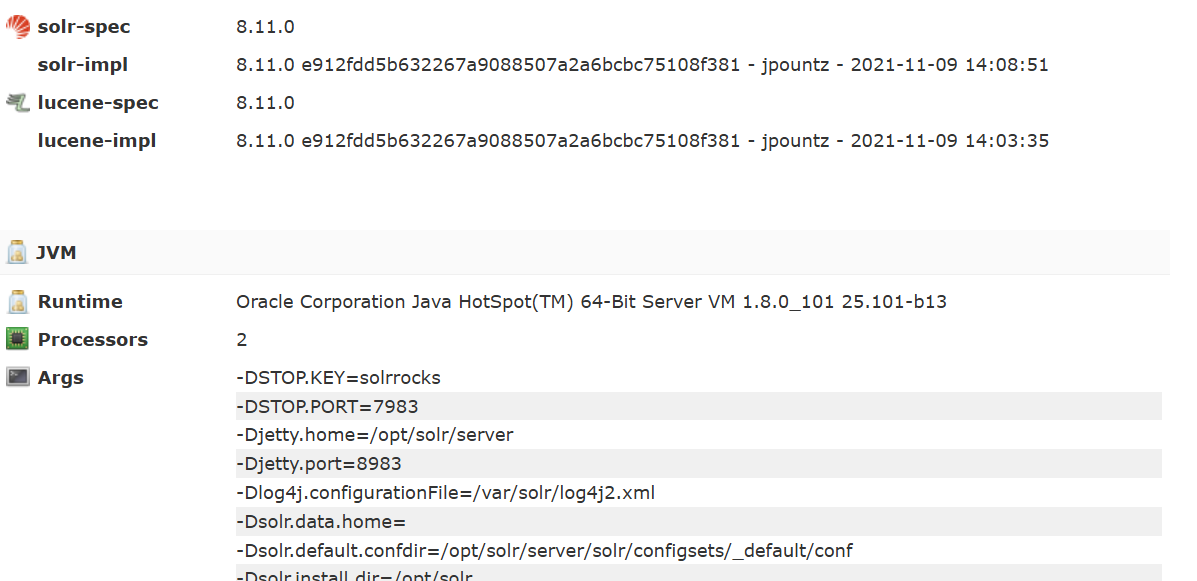Click the Processors value 2
The image size is (1197, 581).
pos(241,340)
